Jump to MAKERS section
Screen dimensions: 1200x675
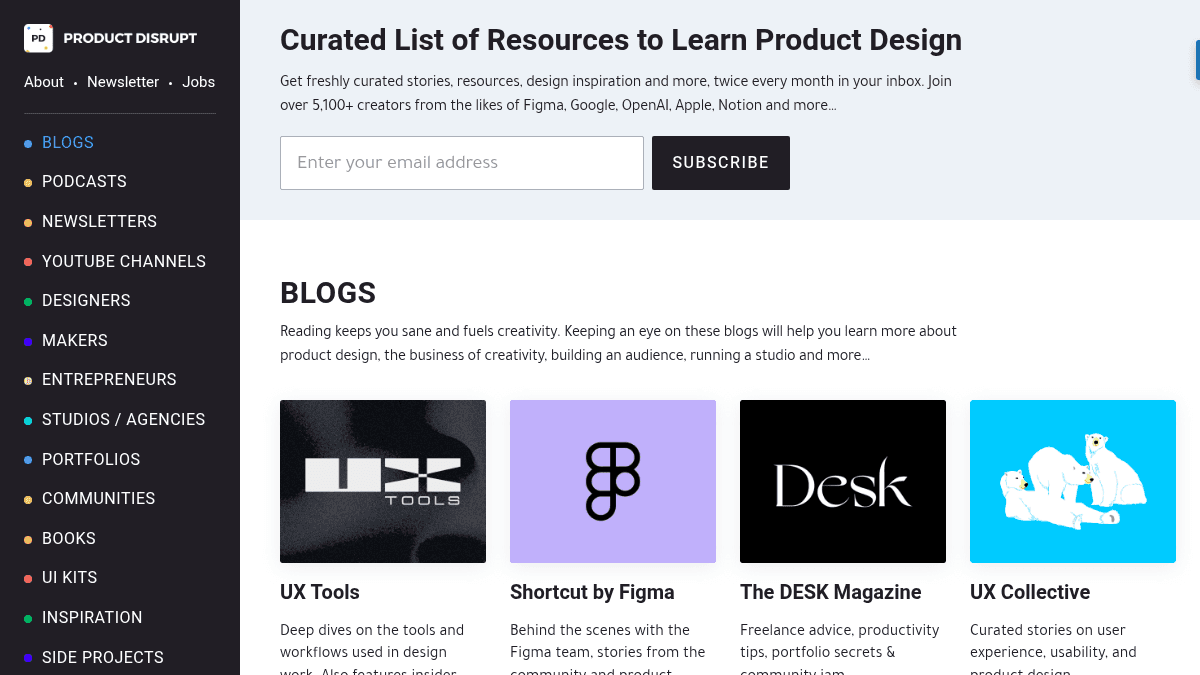click(x=75, y=341)
